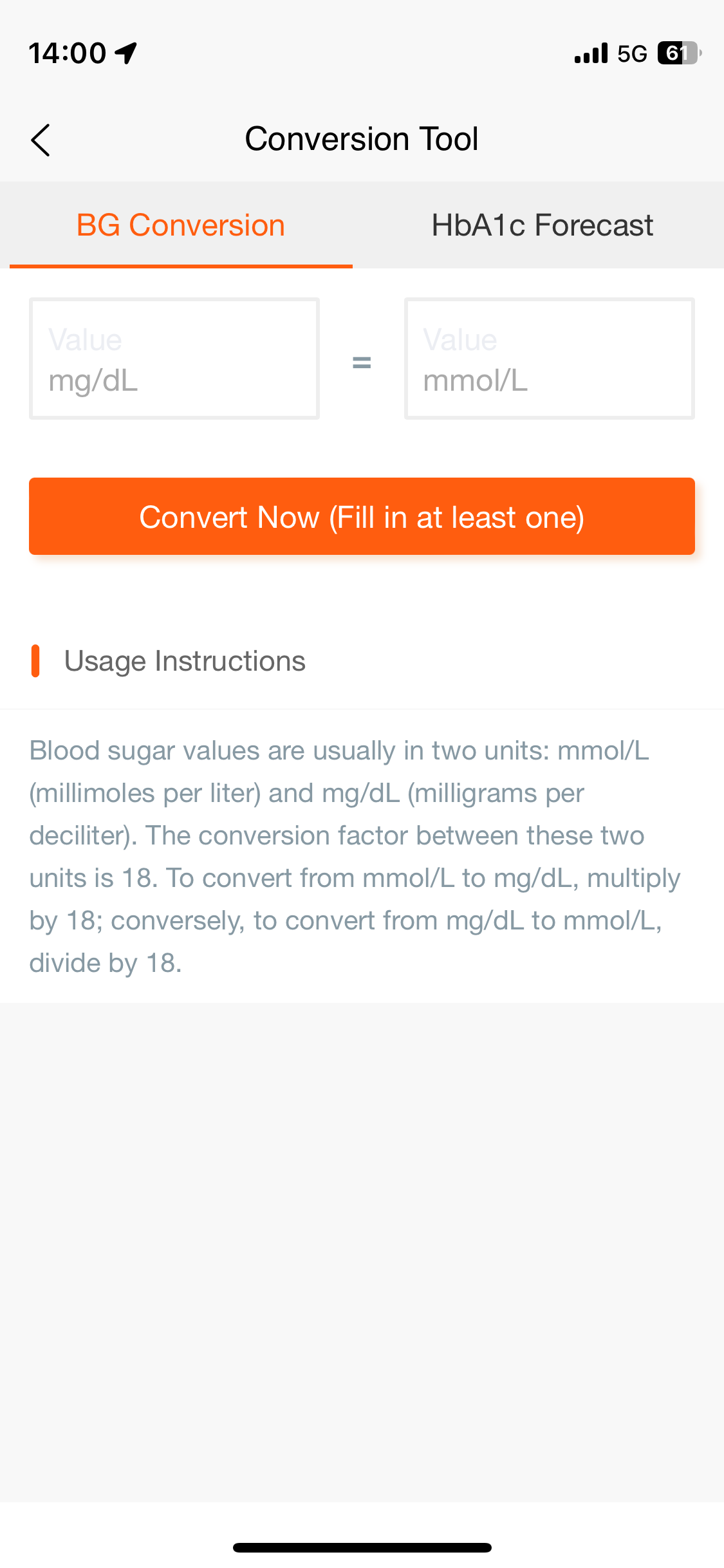Tap the blood sugar instructions paragraph
The height and width of the screenshot is (1568, 724).
pyautogui.click(x=354, y=856)
